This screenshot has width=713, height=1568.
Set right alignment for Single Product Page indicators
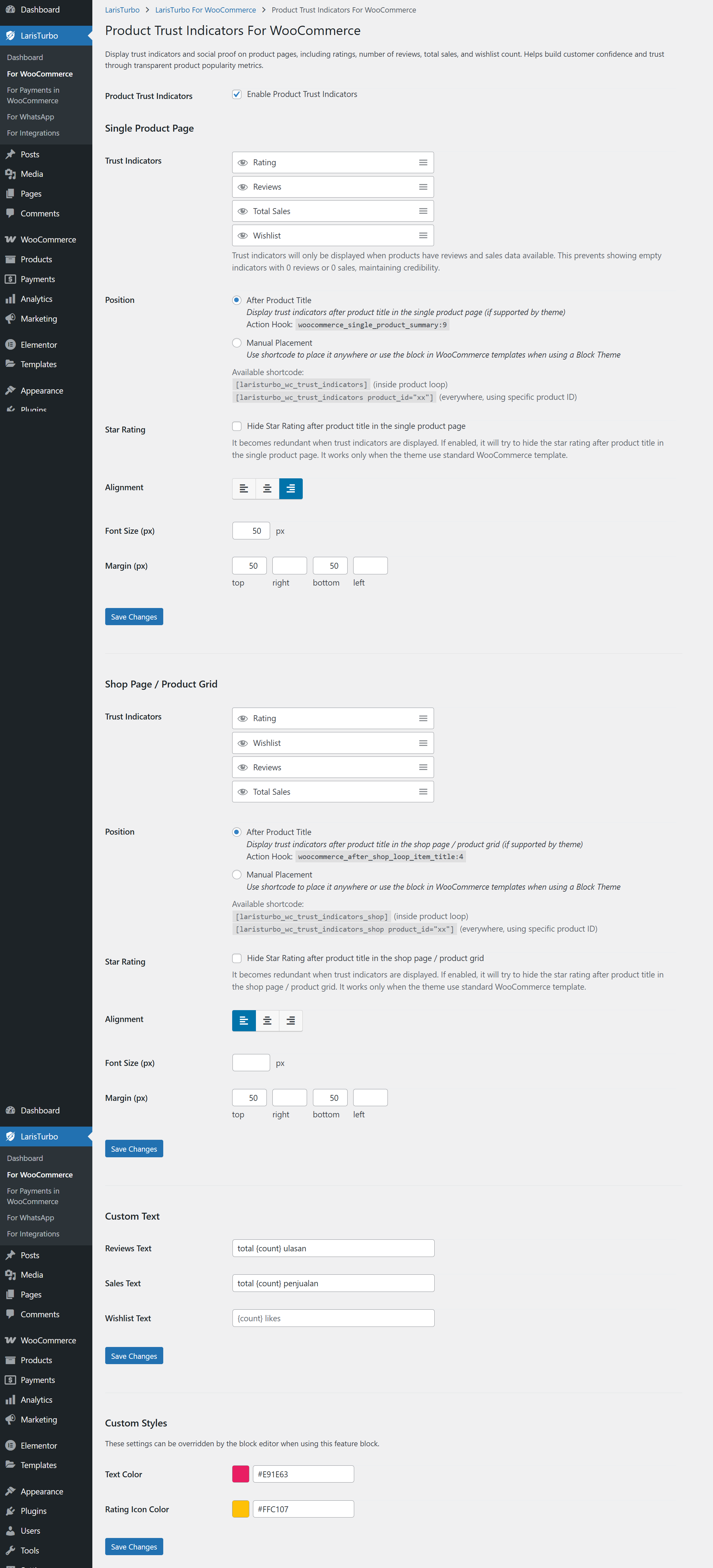[x=291, y=489]
